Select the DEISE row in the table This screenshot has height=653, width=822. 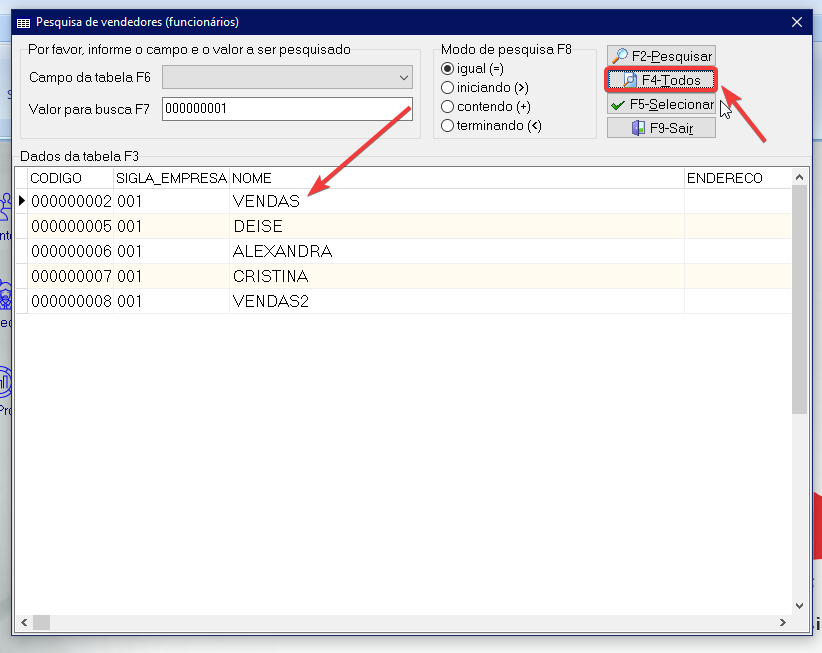(258, 227)
